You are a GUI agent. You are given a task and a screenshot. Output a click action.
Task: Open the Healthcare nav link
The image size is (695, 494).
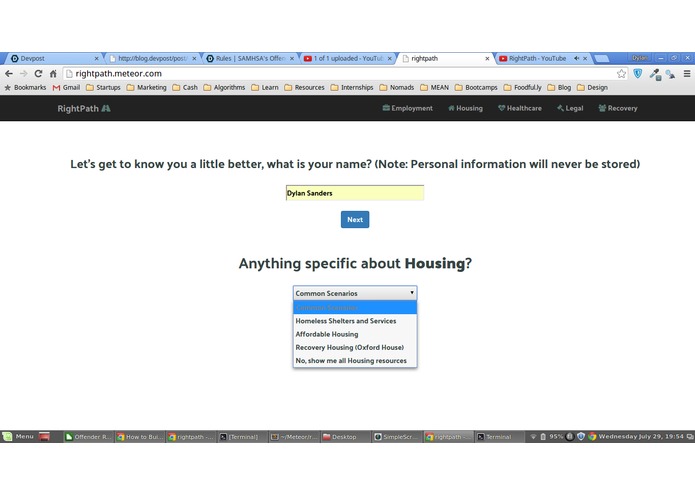pyautogui.click(x=519, y=108)
